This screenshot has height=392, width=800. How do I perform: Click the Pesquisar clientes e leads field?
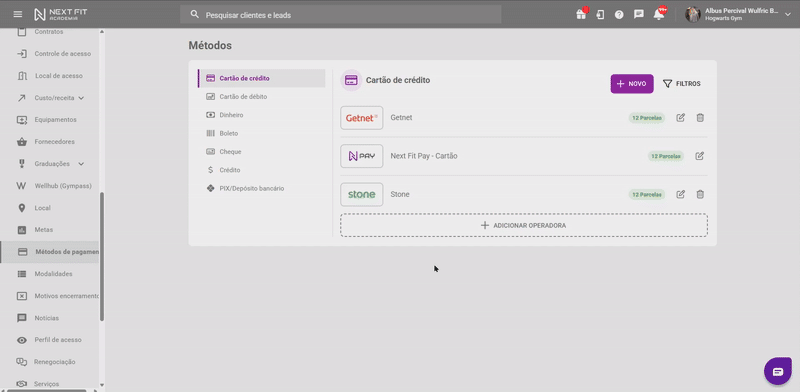(341, 15)
